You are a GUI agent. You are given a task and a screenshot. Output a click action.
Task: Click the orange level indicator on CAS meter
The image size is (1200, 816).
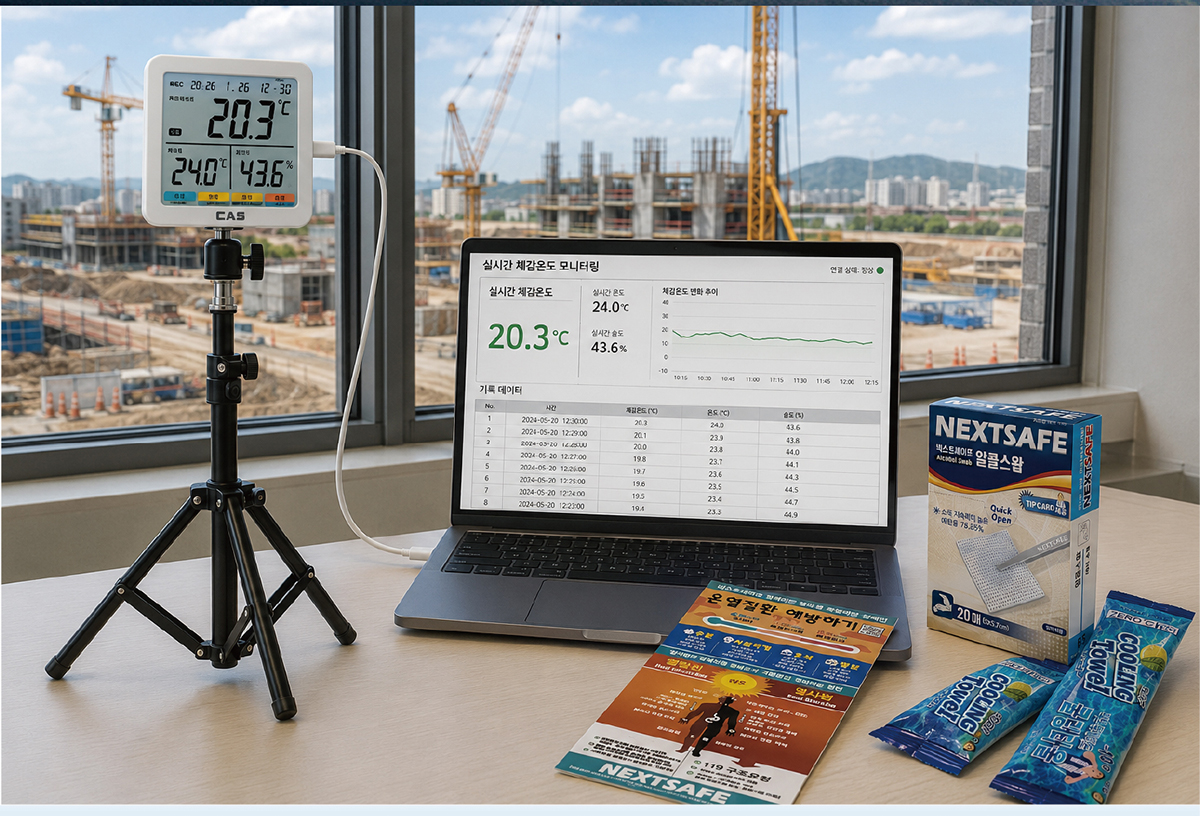[x=279, y=197]
